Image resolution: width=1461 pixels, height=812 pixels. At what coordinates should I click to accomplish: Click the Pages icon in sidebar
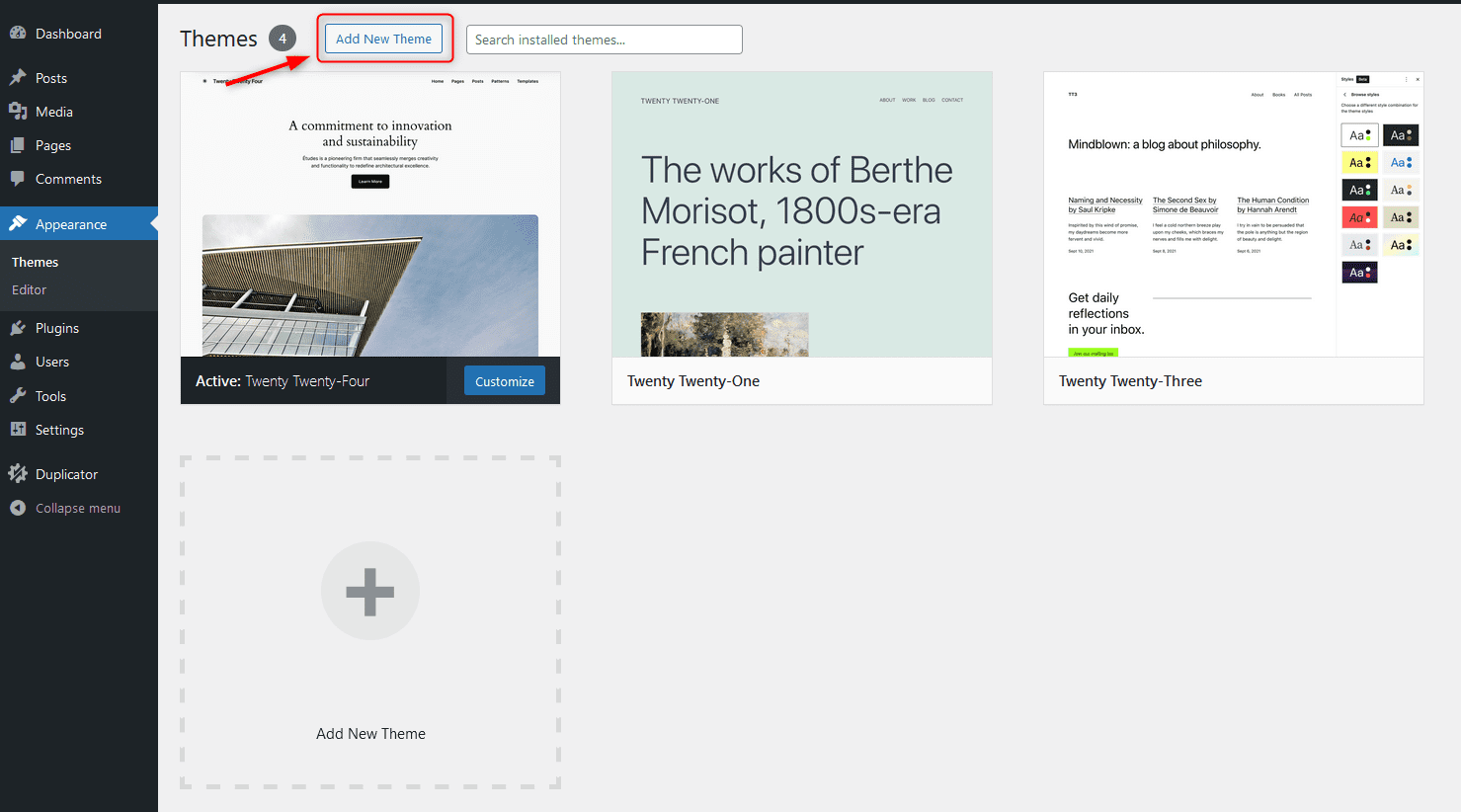[x=18, y=145]
